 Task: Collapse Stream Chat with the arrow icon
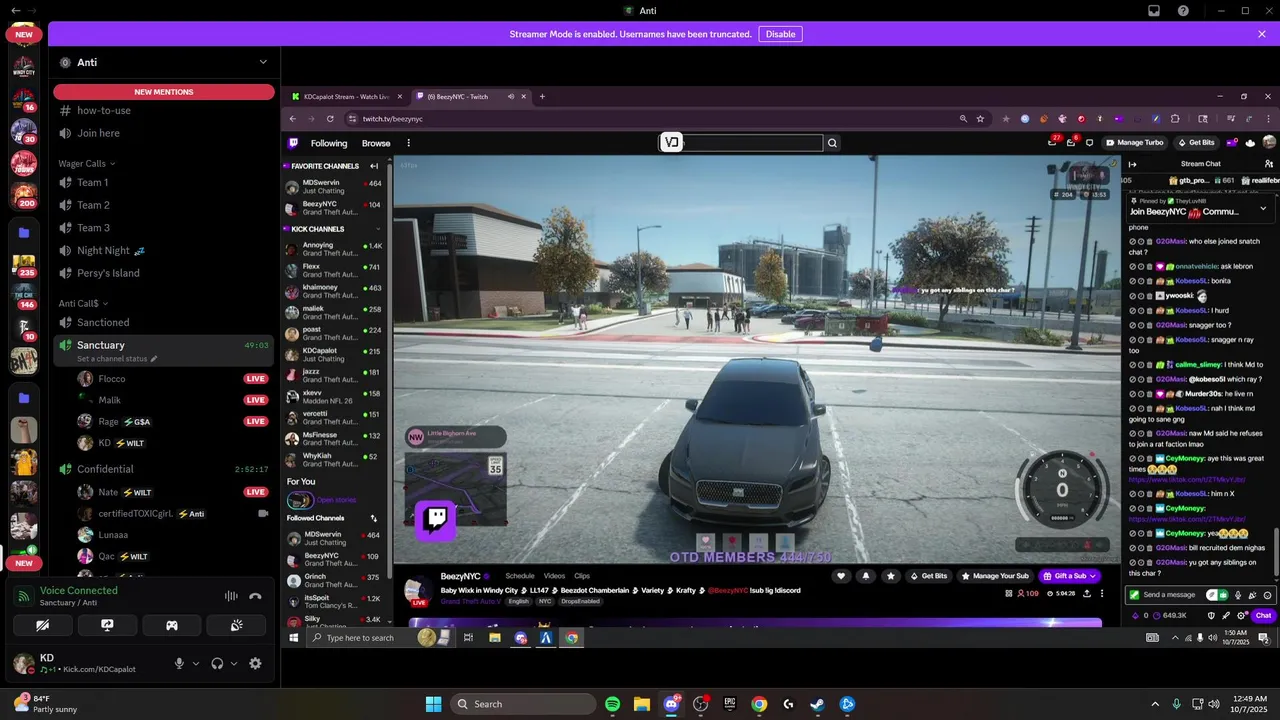point(1133,164)
